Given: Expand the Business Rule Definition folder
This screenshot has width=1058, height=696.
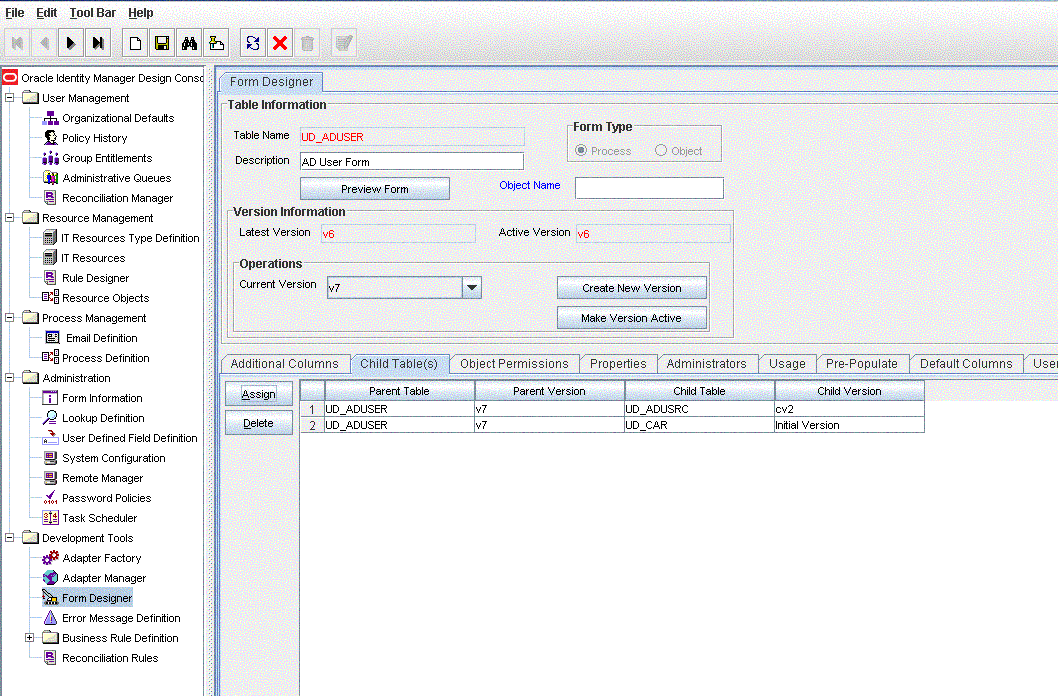Looking at the screenshot, I should point(30,637).
